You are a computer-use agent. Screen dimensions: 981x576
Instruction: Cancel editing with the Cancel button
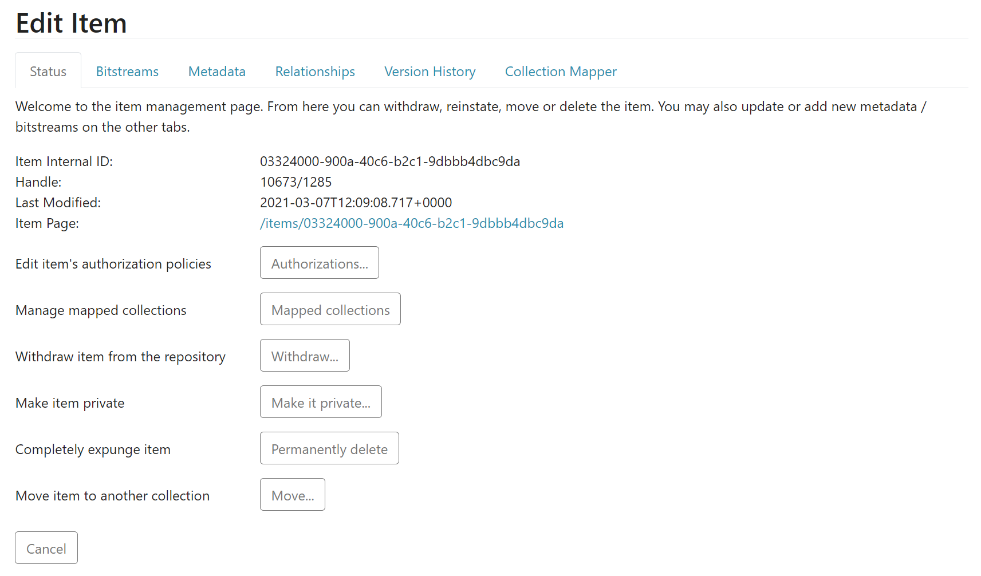point(46,548)
